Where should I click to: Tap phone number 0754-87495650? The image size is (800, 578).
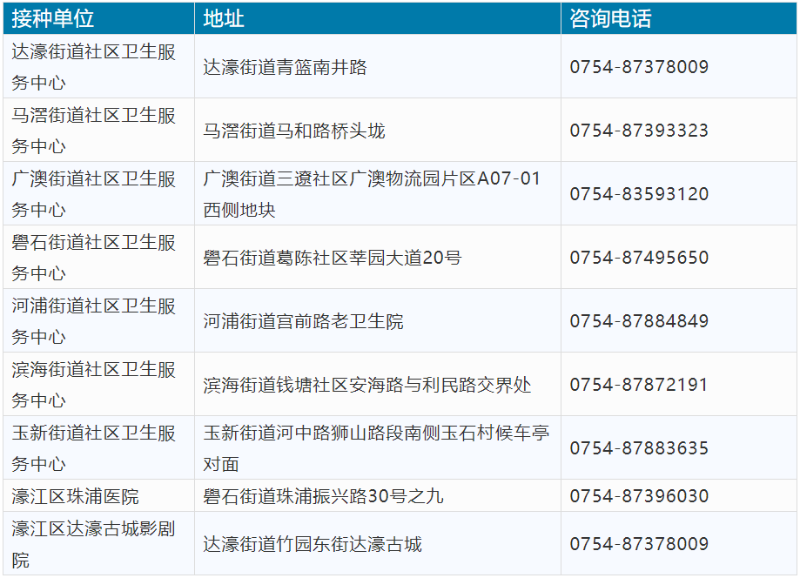tap(639, 258)
